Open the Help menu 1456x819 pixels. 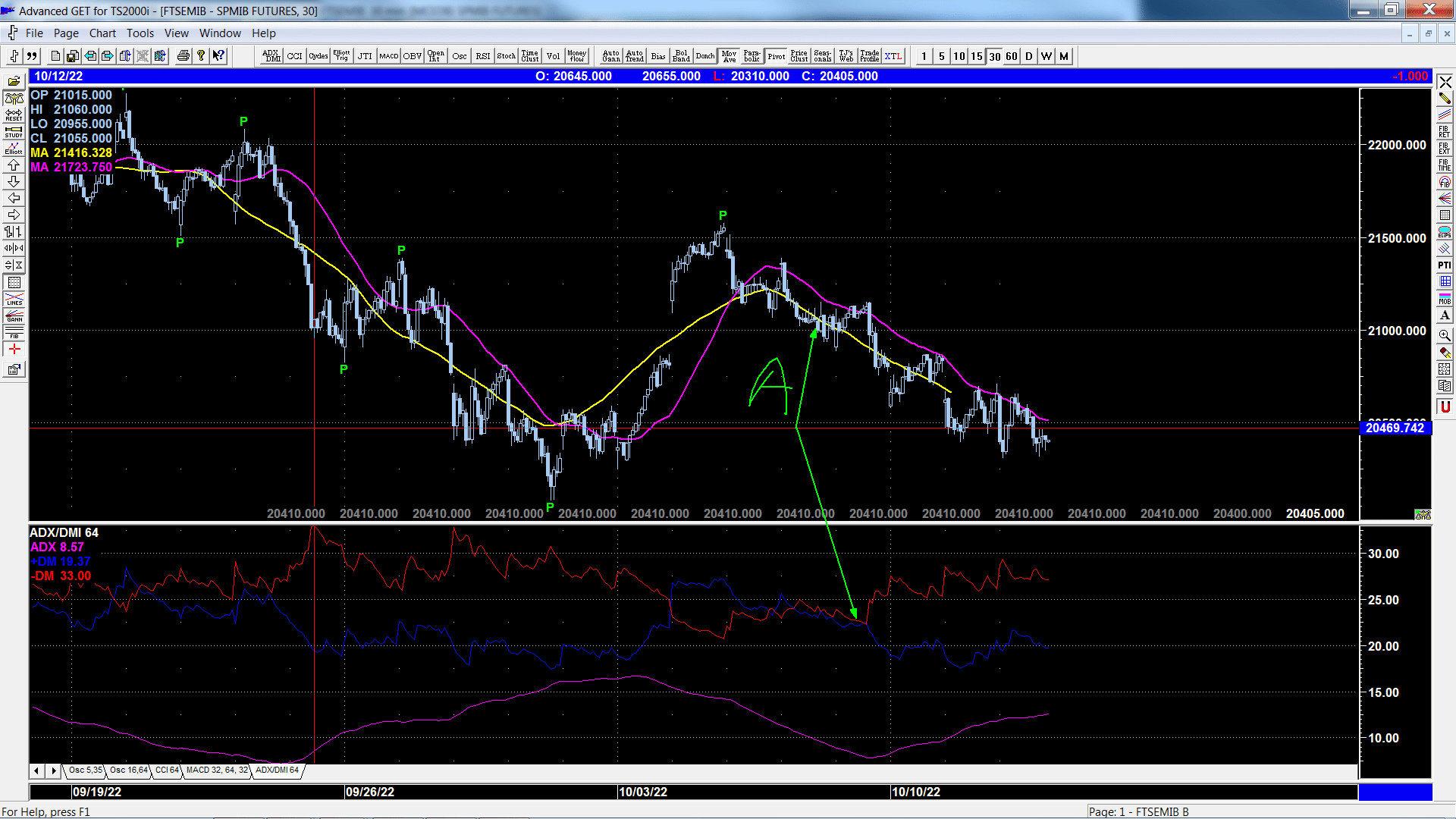[264, 33]
